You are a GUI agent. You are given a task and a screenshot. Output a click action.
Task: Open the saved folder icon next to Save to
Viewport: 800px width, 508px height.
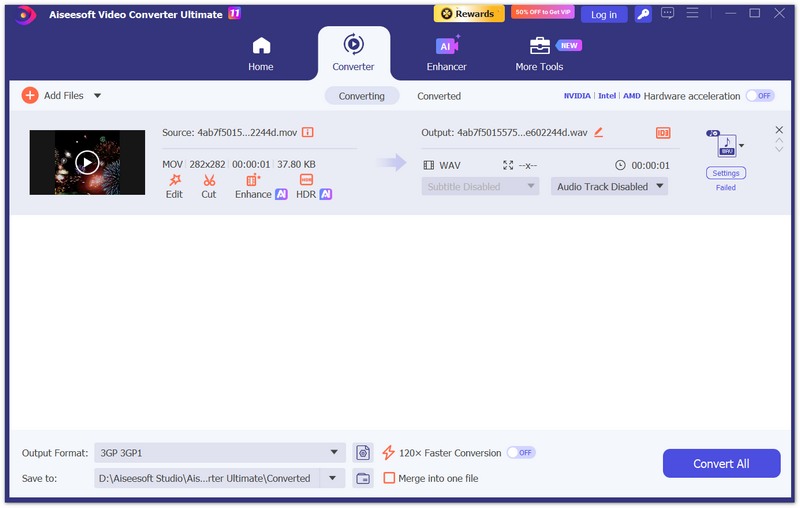tap(363, 478)
